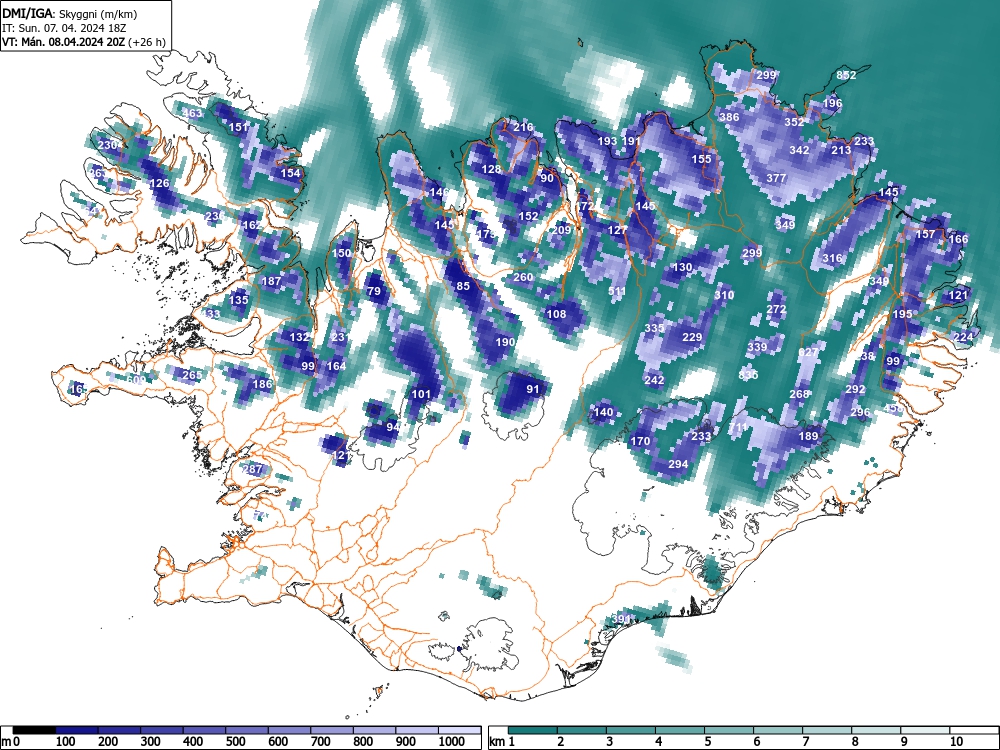Image resolution: width=1000 pixels, height=750 pixels.
Task: Click the '157' visibility value
Action: coord(925,235)
